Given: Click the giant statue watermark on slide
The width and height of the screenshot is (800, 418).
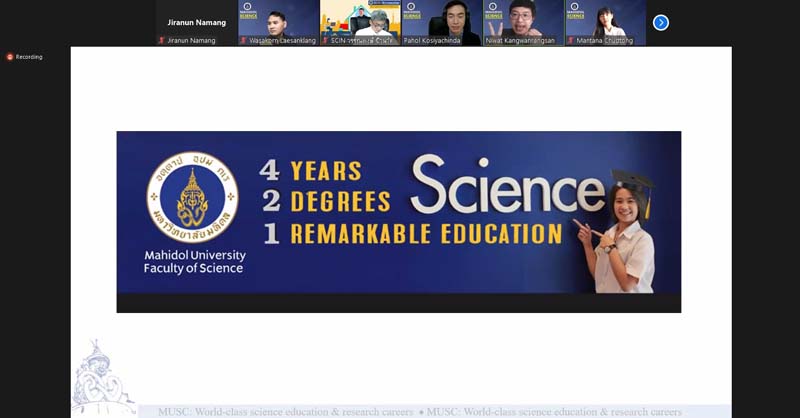Looking at the screenshot, I should tap(102, 377).
